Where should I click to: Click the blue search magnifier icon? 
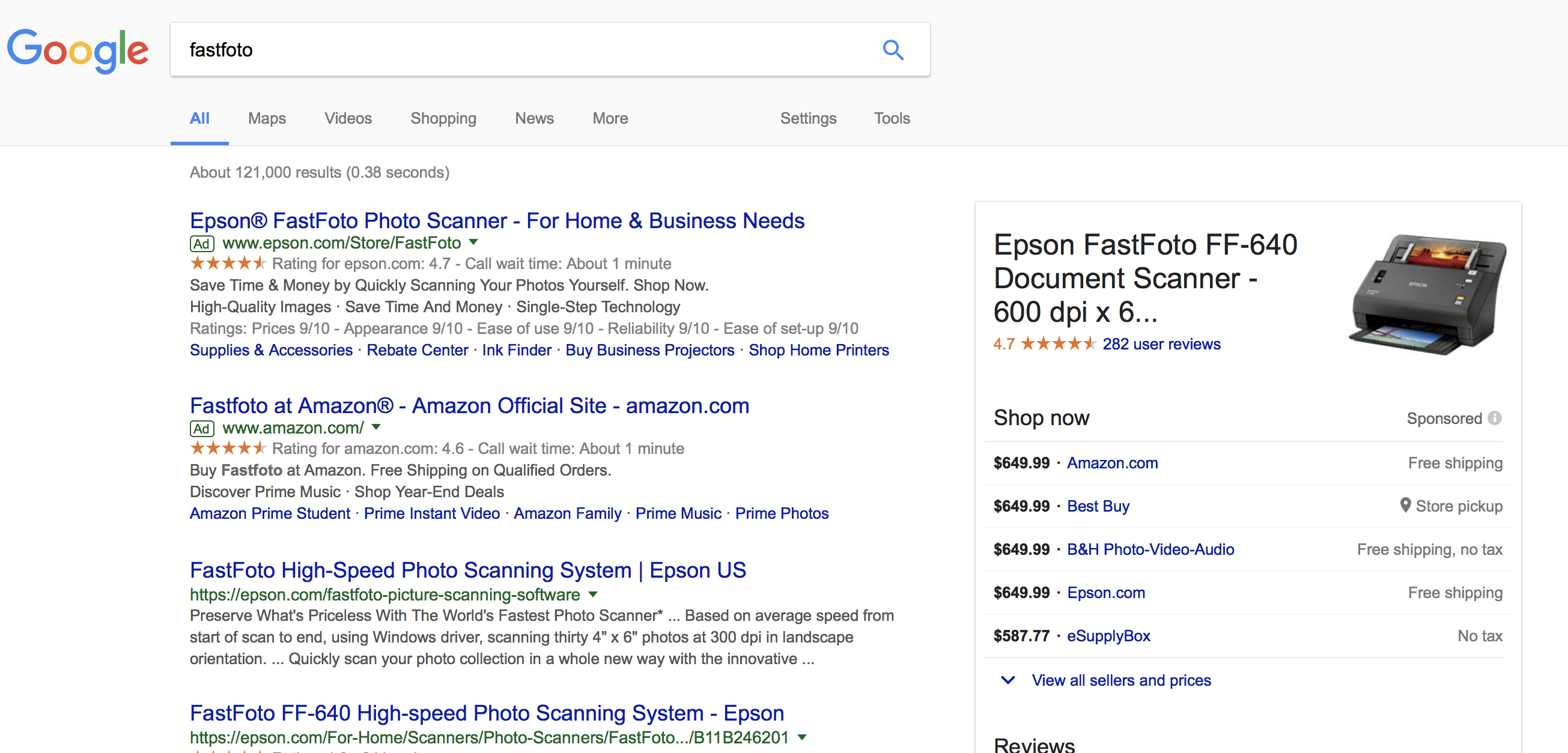[x=892, y=50]
